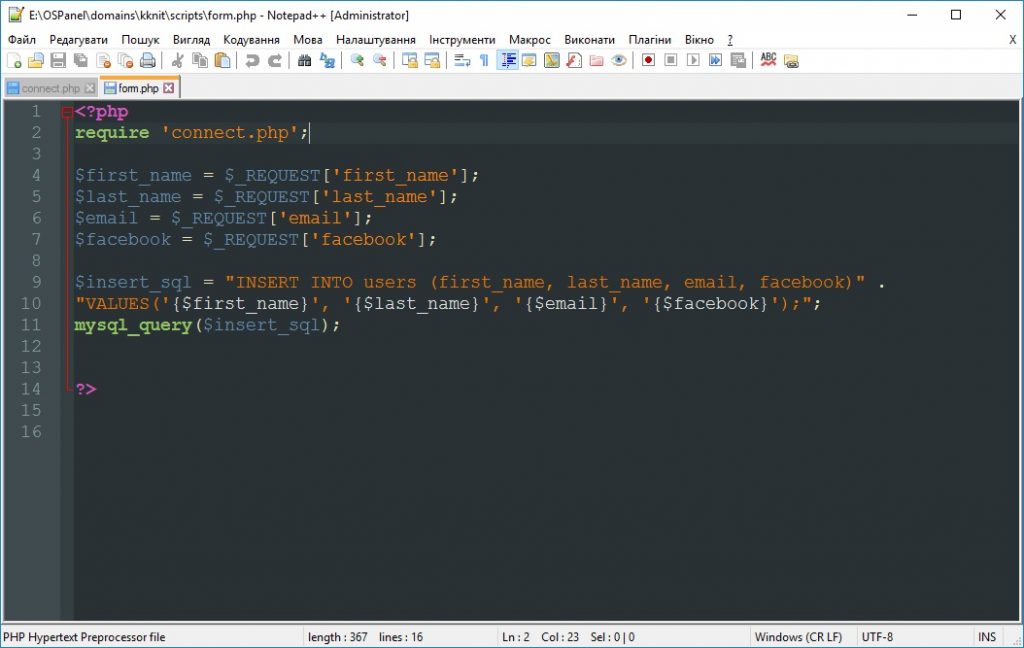Click the mysql_query function on line 11
Image resolution: width=1024 pixels, height=648 pixels.
133,325
